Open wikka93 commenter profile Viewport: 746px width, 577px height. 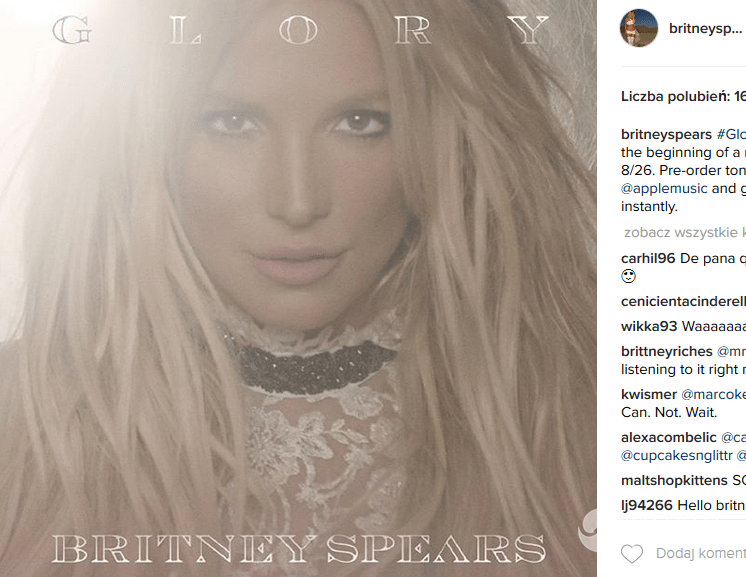click(x=649, y=326)
